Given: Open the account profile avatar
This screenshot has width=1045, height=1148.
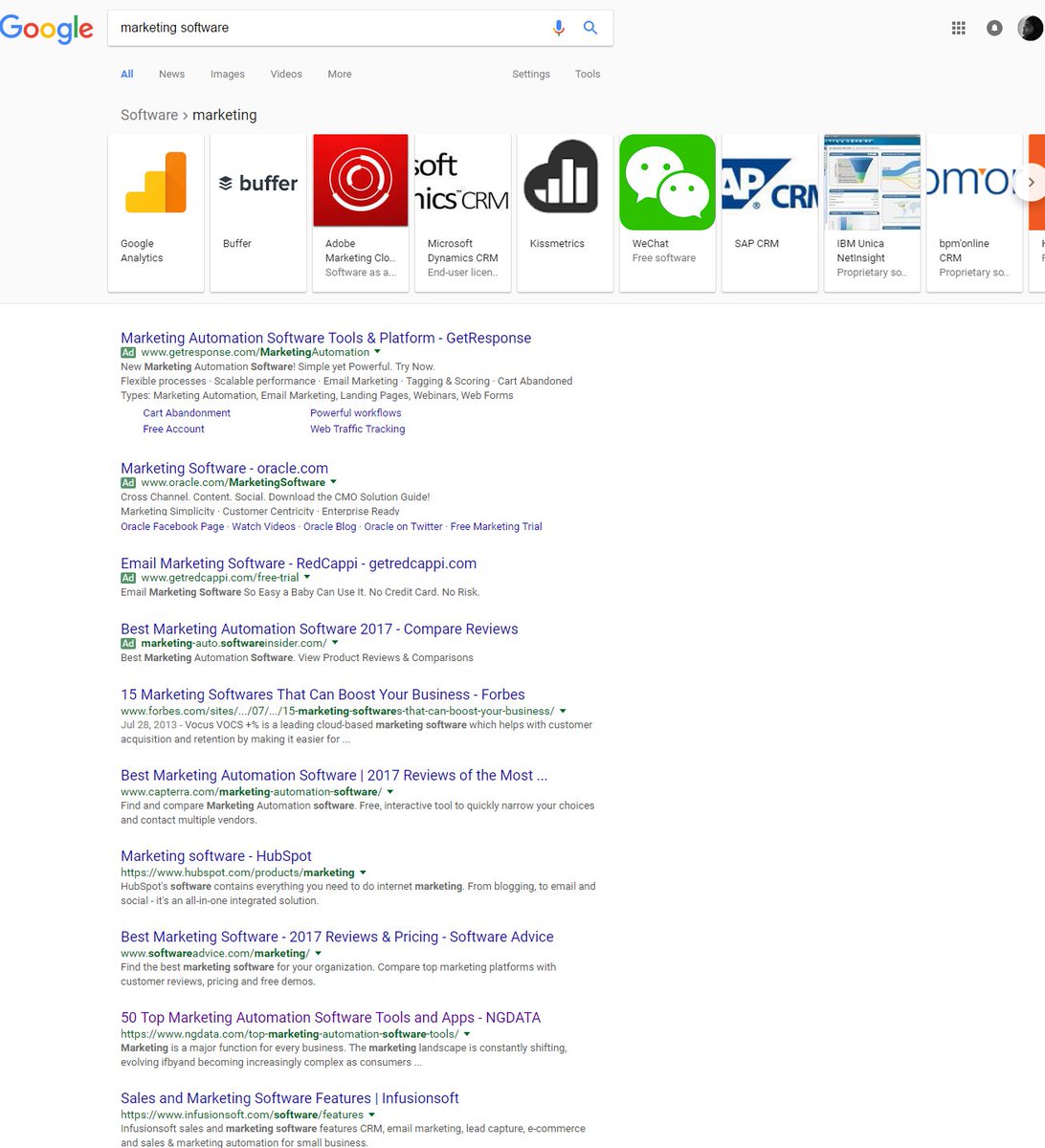Looking at the screenshot, I should tap(1030, 28).
